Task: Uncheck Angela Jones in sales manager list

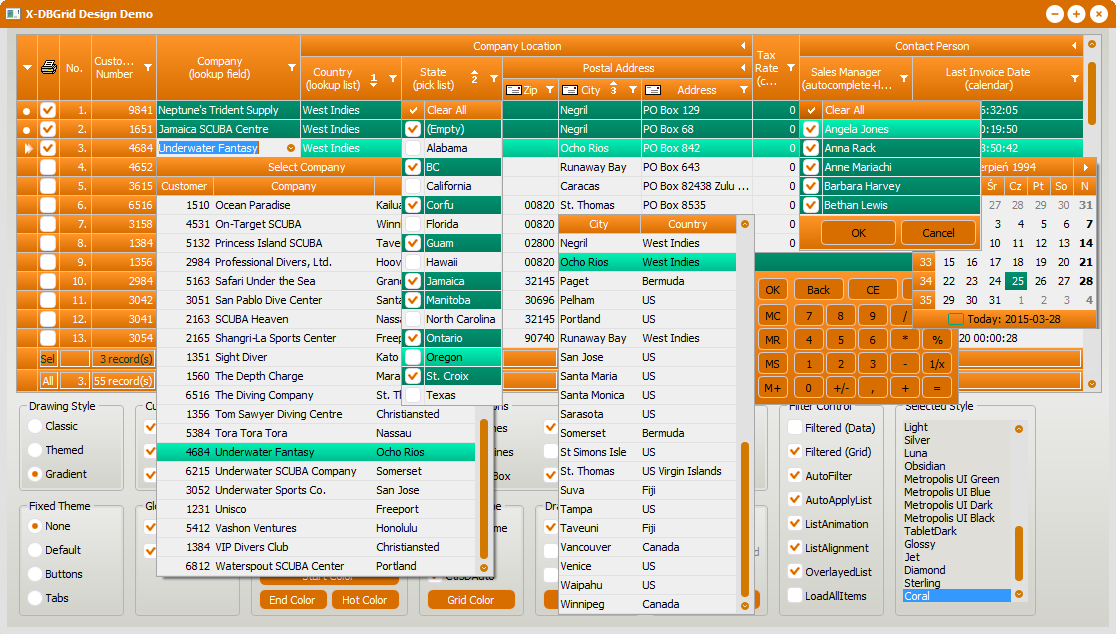Action: coord(811,129)
